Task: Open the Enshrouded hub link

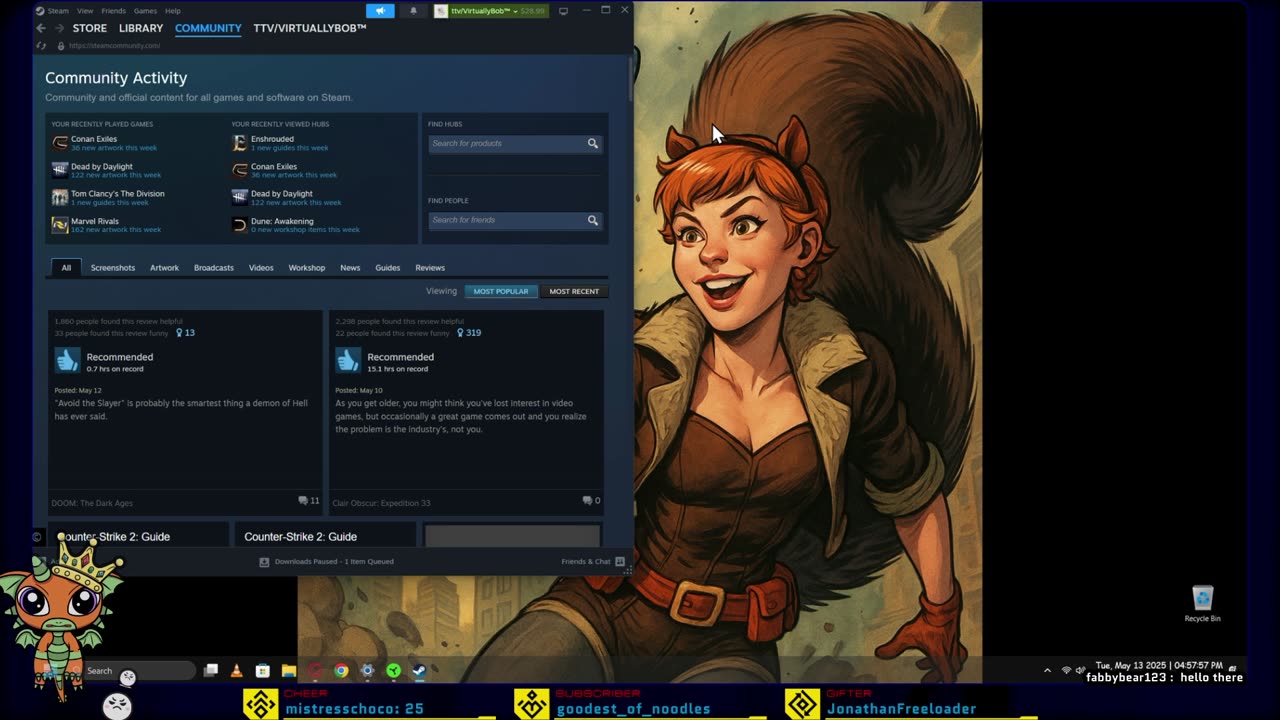Action: pyautogui.click(x=272, y=139)
